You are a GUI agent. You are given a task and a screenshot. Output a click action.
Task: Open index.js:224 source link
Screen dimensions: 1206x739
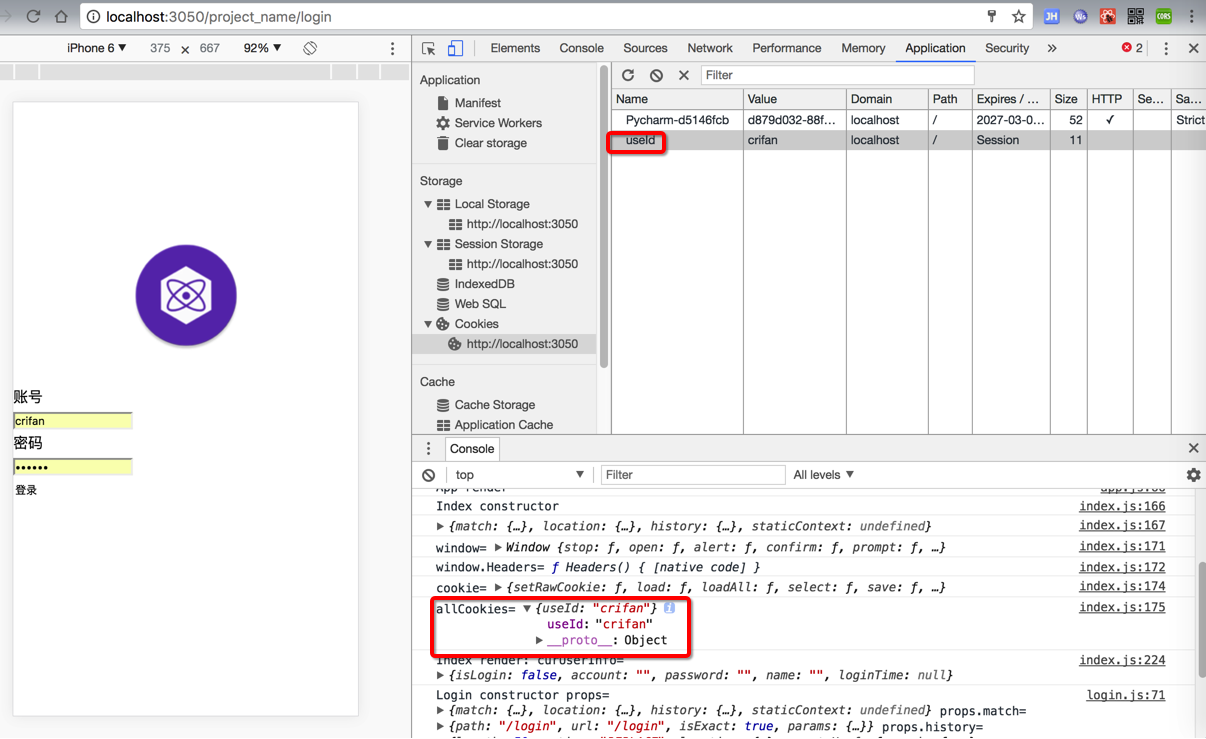(1122, 660)
